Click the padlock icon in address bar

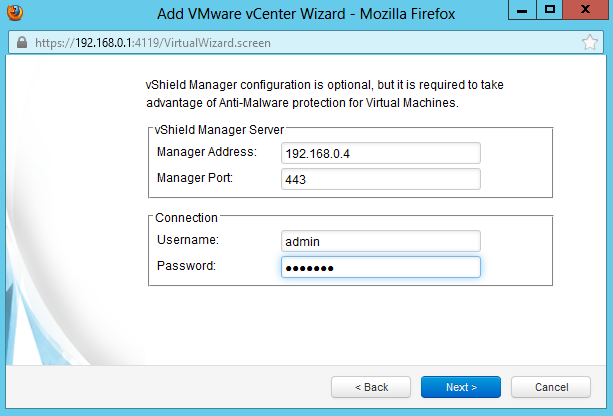(x=21, y=44)
